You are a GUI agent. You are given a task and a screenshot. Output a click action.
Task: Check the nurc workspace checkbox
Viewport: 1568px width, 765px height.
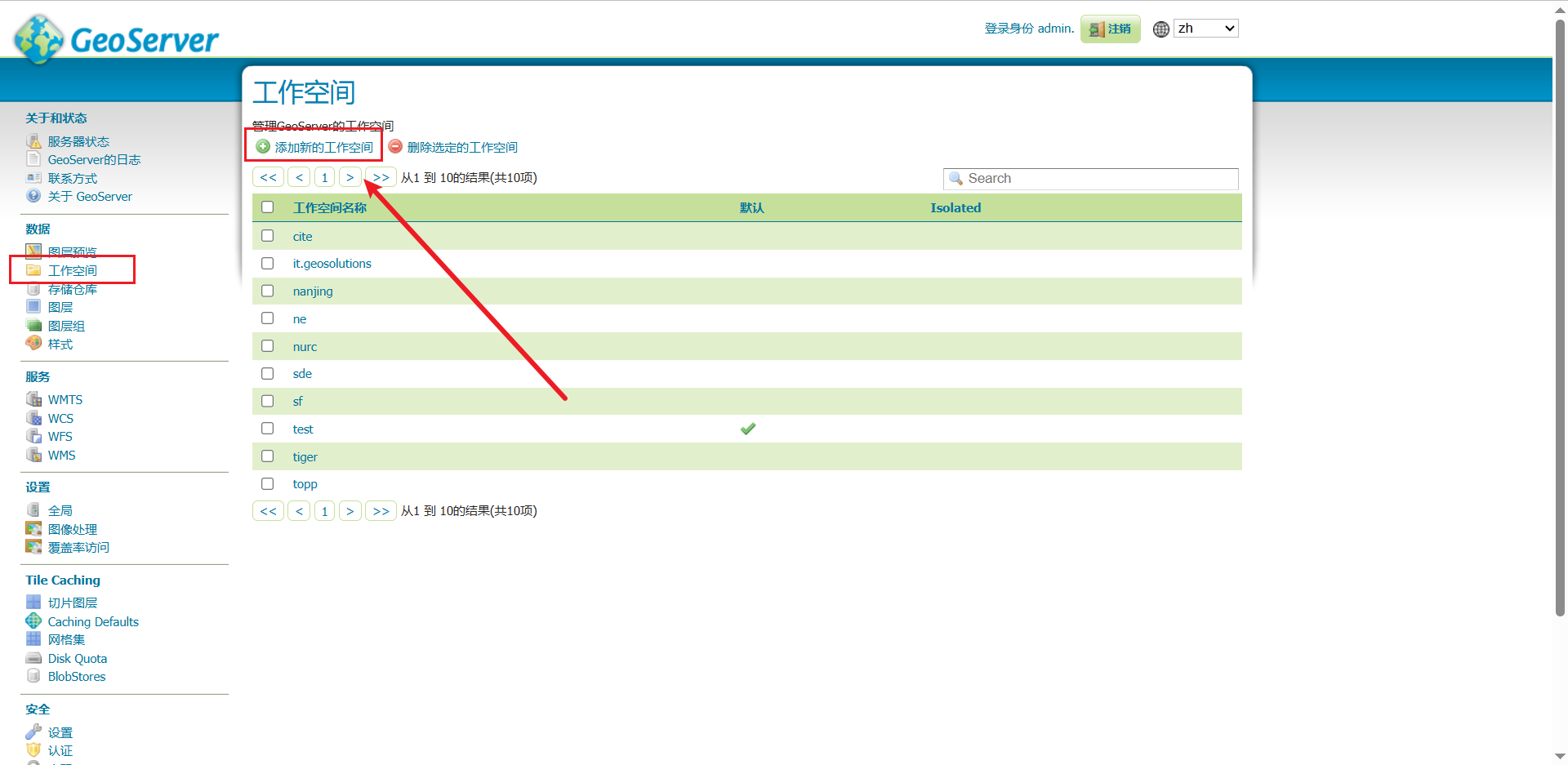(x=267, y=346)
